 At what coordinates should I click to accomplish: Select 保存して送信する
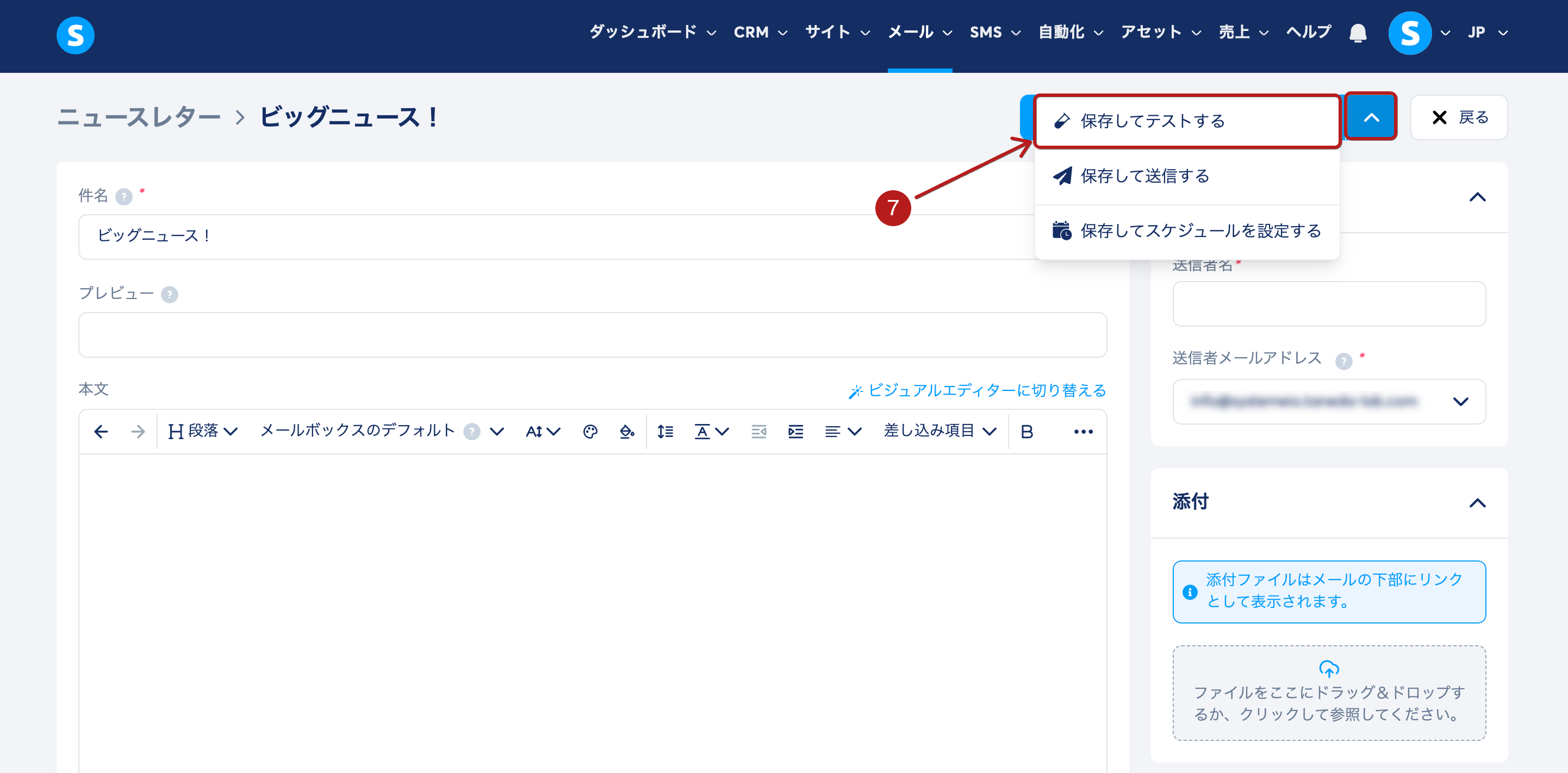pos(1187,177)
